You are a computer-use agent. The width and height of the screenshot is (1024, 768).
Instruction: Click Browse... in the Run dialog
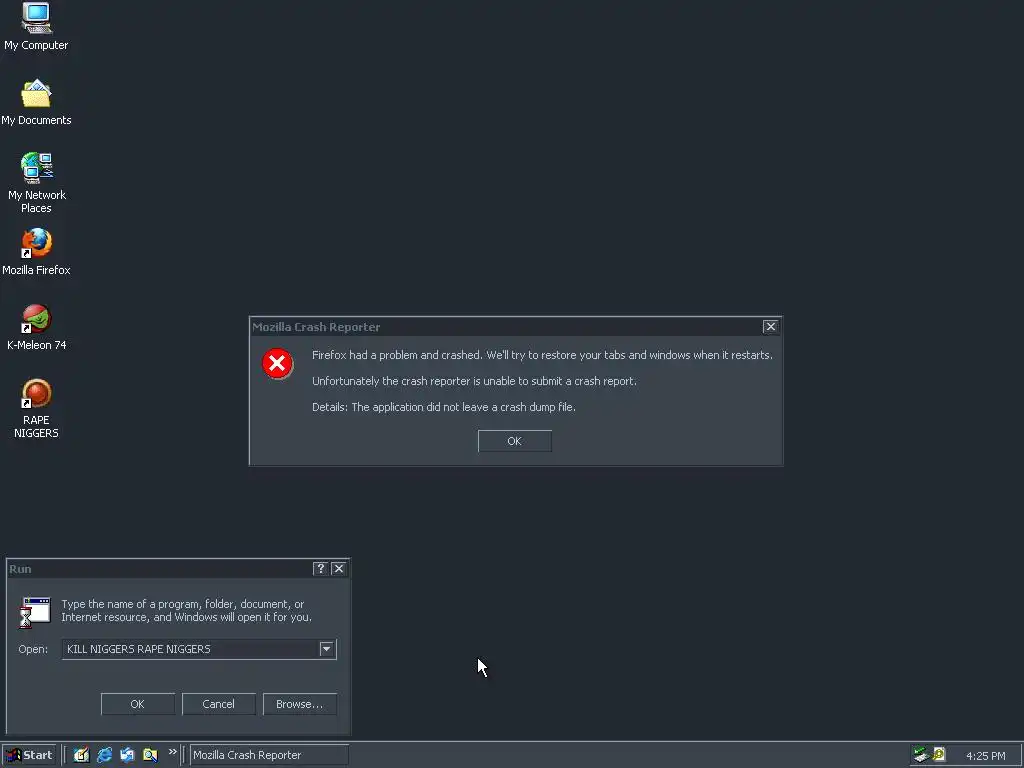300,704
